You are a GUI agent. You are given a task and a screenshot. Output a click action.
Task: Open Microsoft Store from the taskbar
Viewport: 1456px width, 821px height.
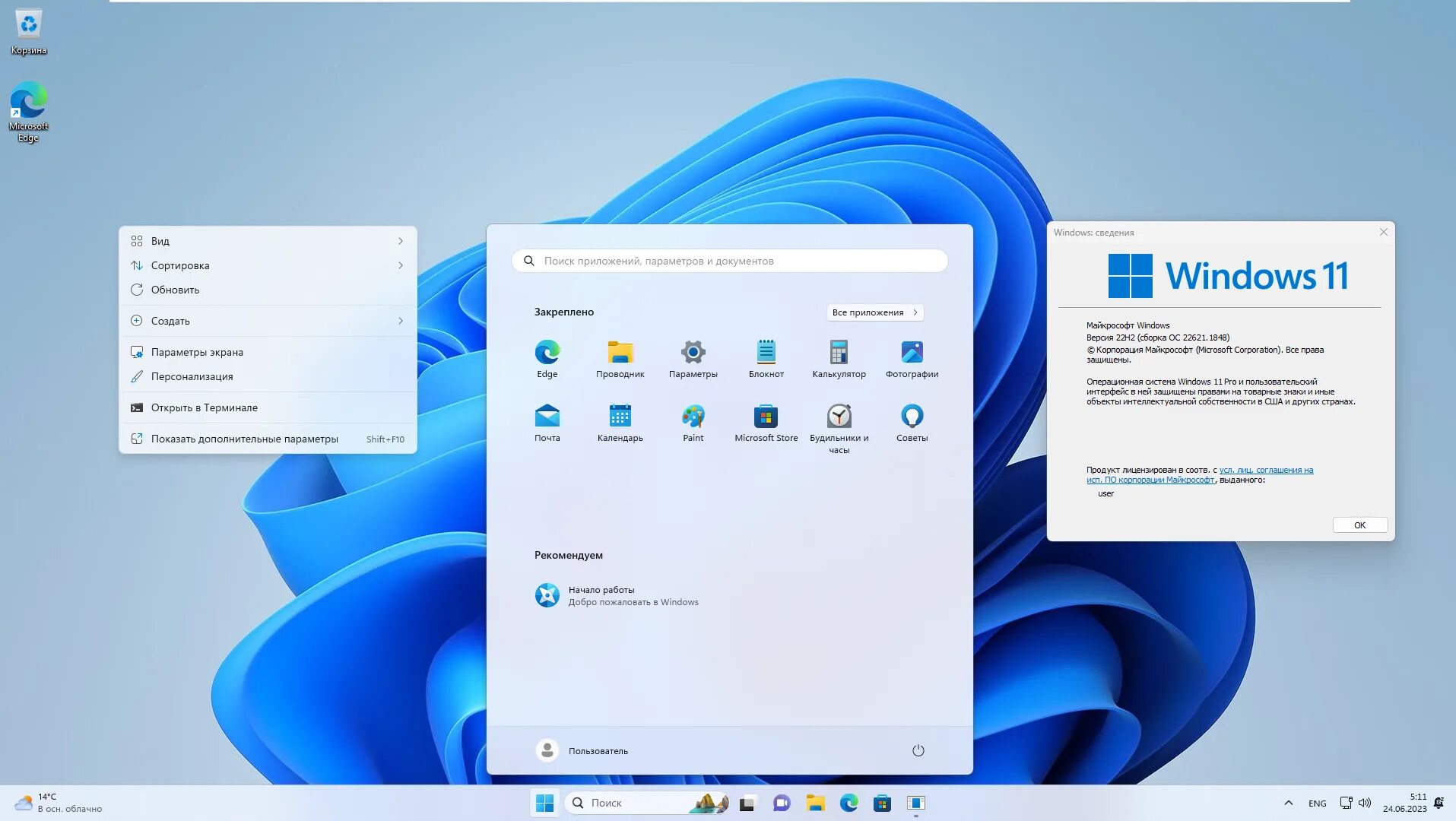point(882,803)
